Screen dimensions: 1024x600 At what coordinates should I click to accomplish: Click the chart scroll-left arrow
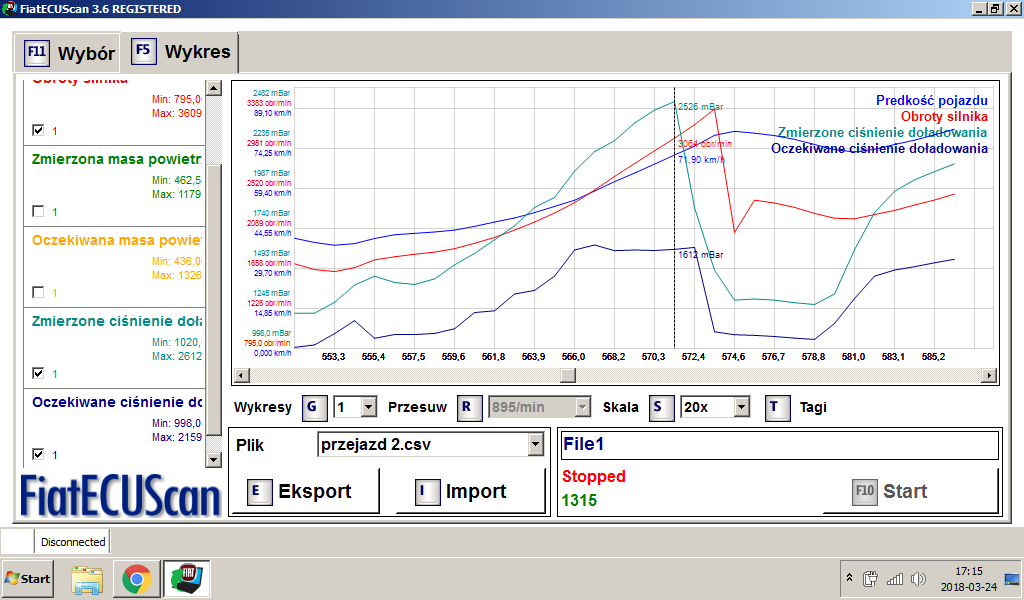pos(242,375)
